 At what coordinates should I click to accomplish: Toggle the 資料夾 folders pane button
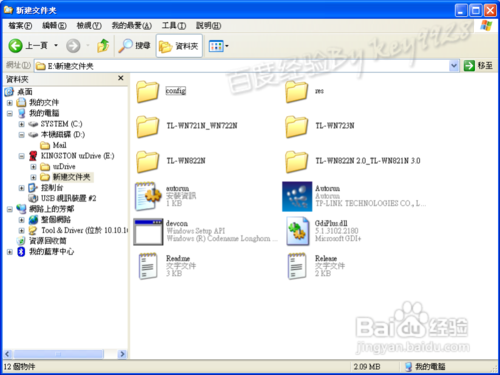point(179,46)
